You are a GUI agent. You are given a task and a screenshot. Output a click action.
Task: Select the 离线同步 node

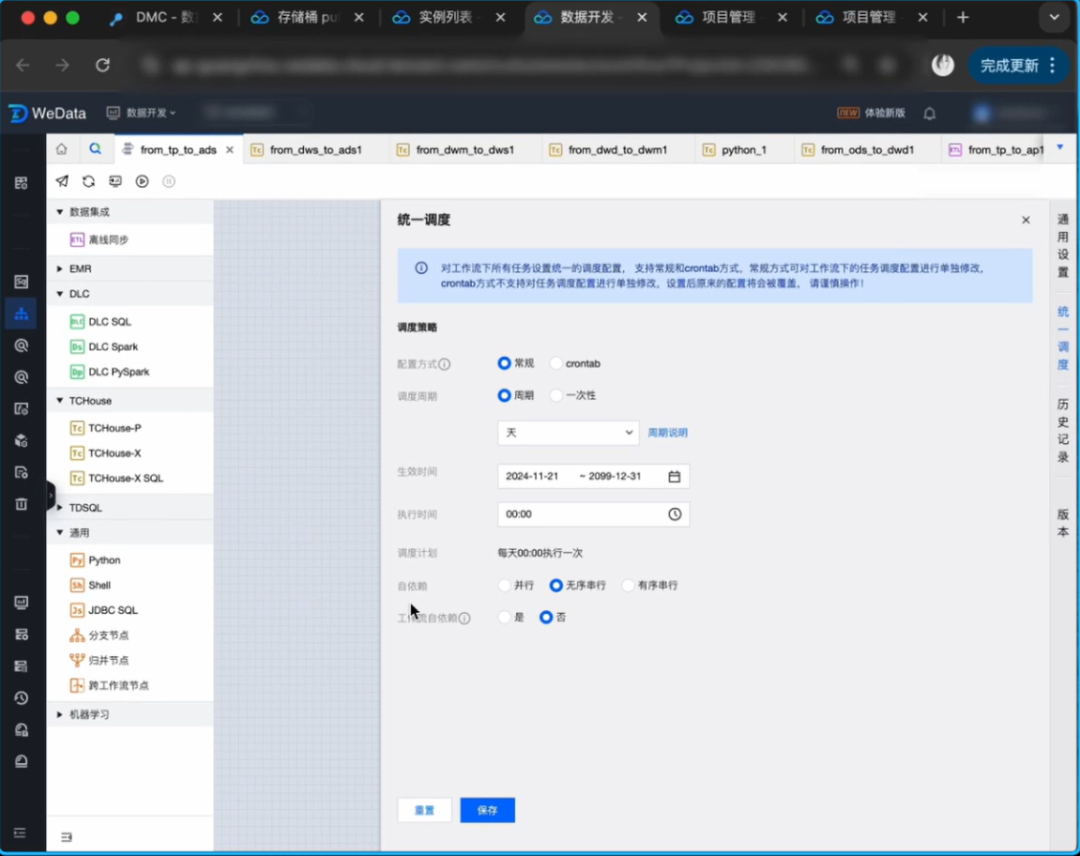[x=99, y=240]
